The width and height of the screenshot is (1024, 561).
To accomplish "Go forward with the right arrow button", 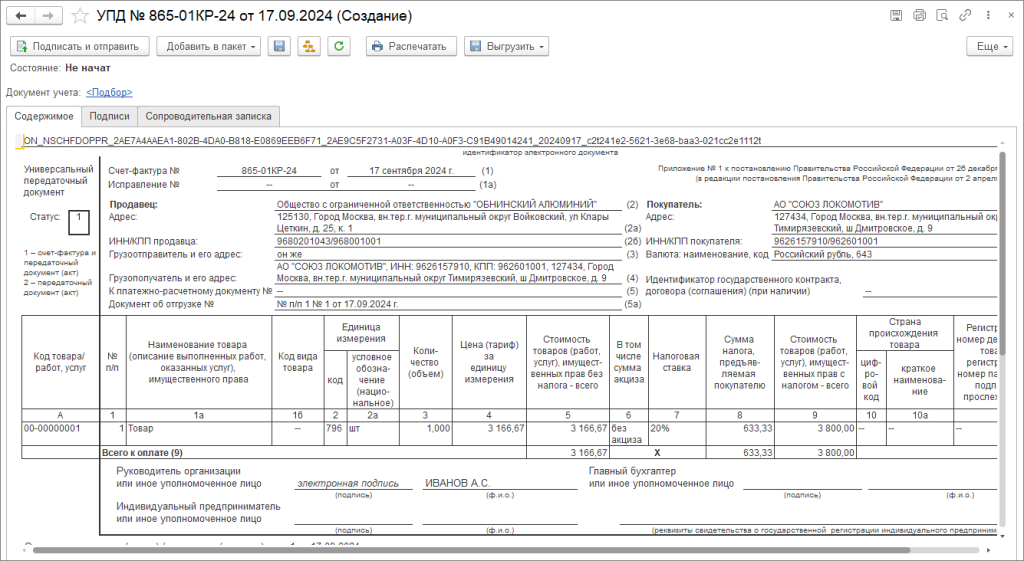I will (48, 16).
